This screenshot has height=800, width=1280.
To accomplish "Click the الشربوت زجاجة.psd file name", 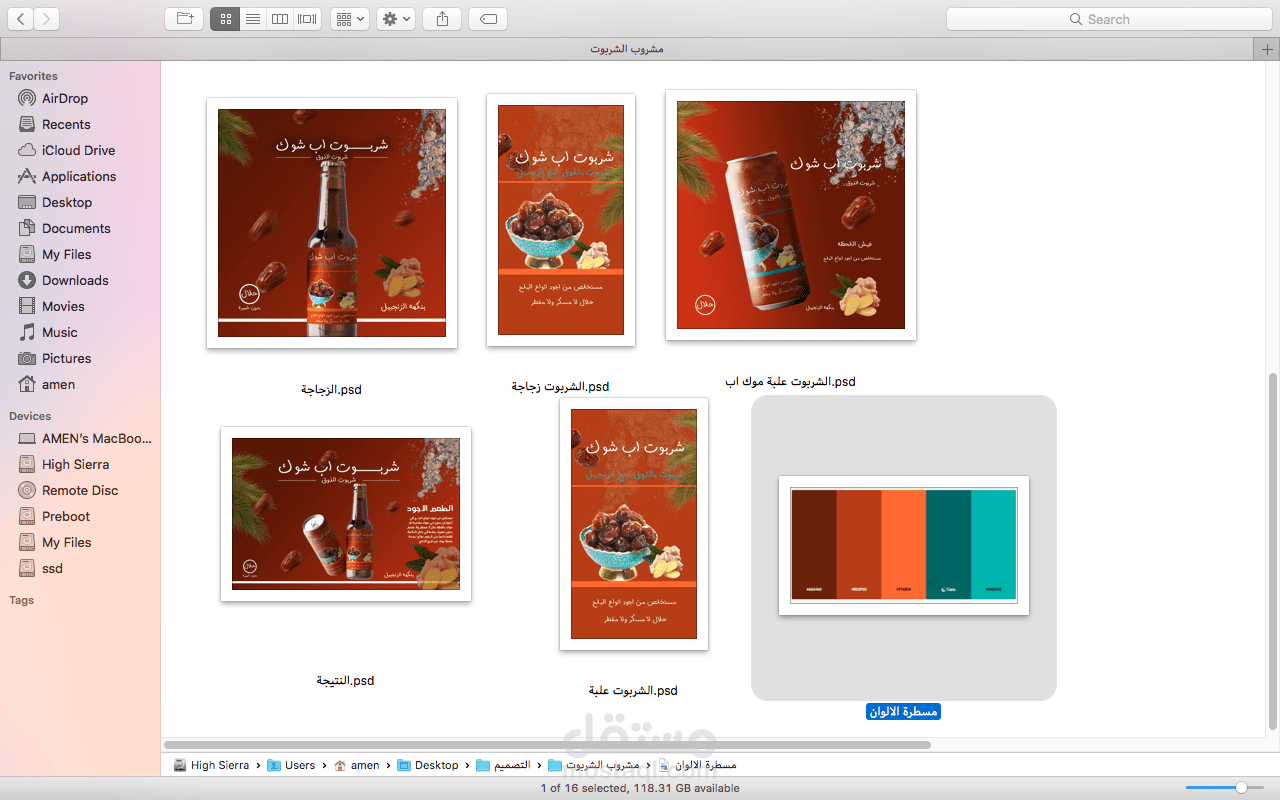I will [560, 387].
